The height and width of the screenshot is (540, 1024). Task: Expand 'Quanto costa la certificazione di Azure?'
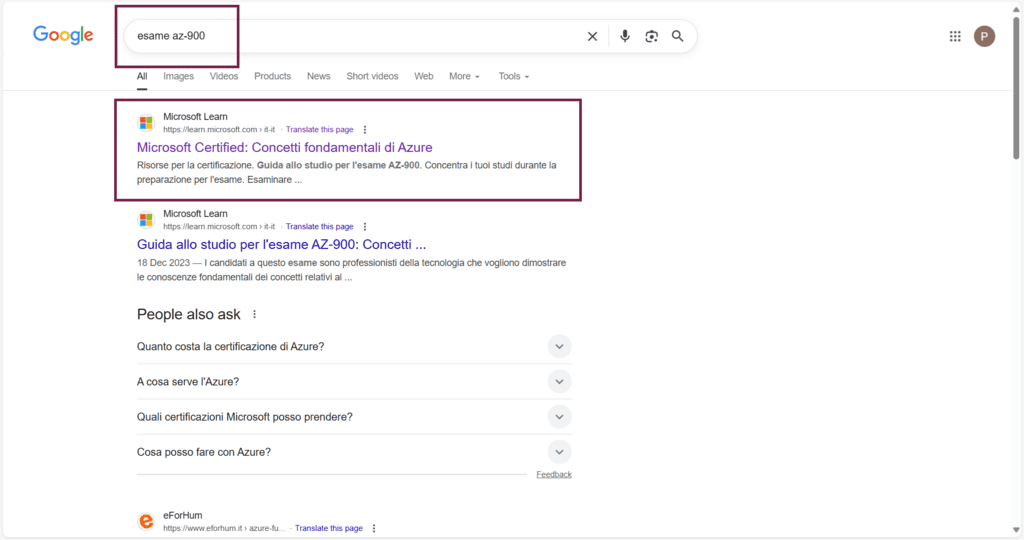coord(354,347)
